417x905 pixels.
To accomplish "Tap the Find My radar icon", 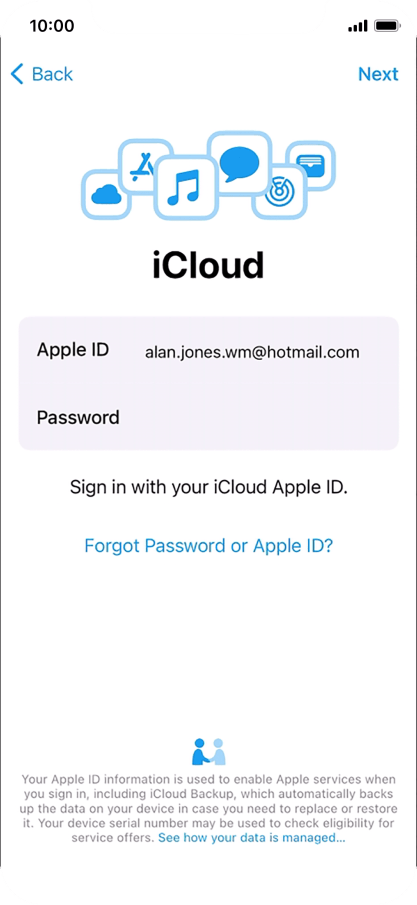I will point(280,192).
